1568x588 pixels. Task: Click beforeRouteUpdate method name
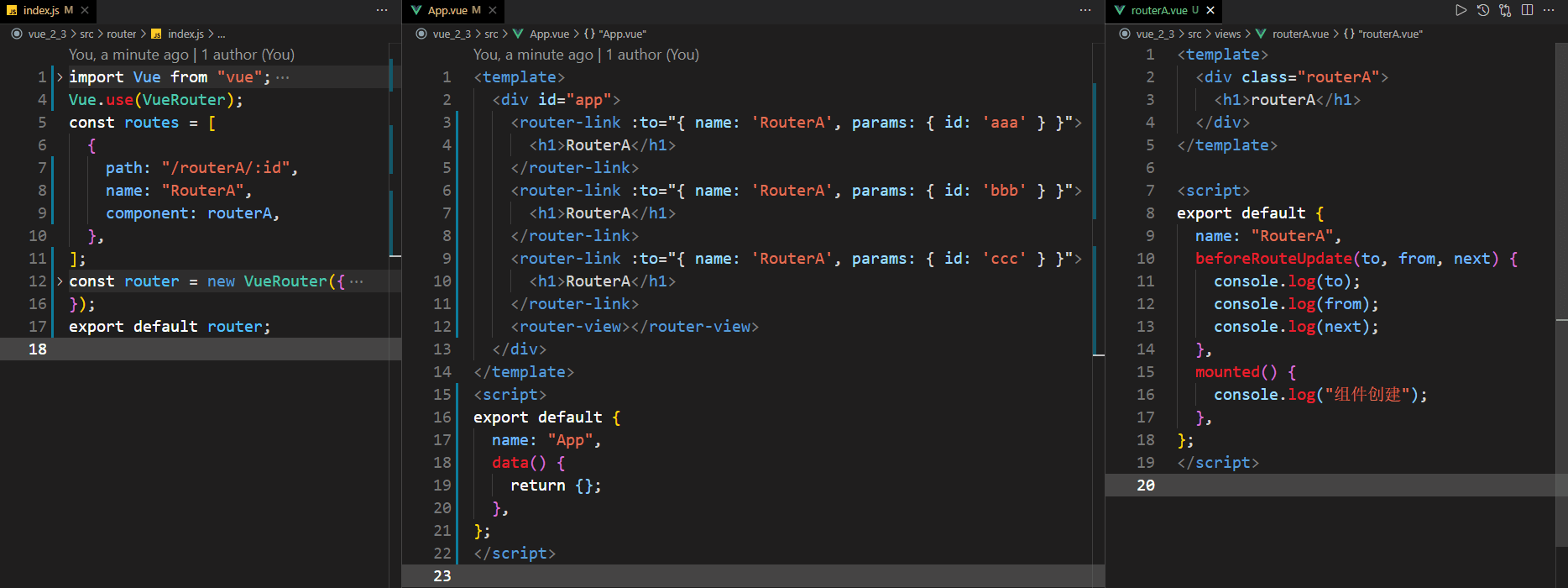pos(1273,259)
